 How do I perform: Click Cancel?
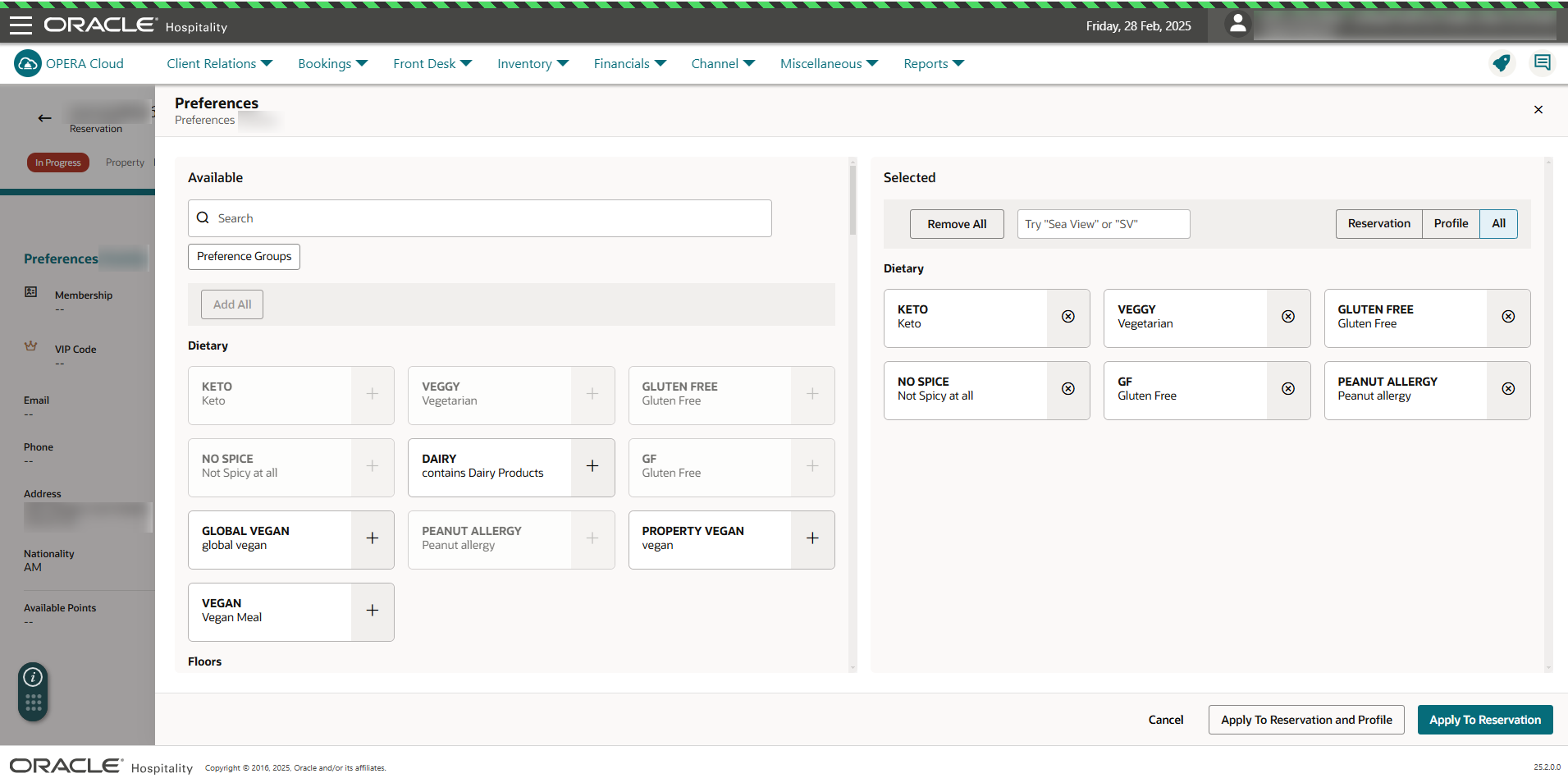tap(1165, 720)
